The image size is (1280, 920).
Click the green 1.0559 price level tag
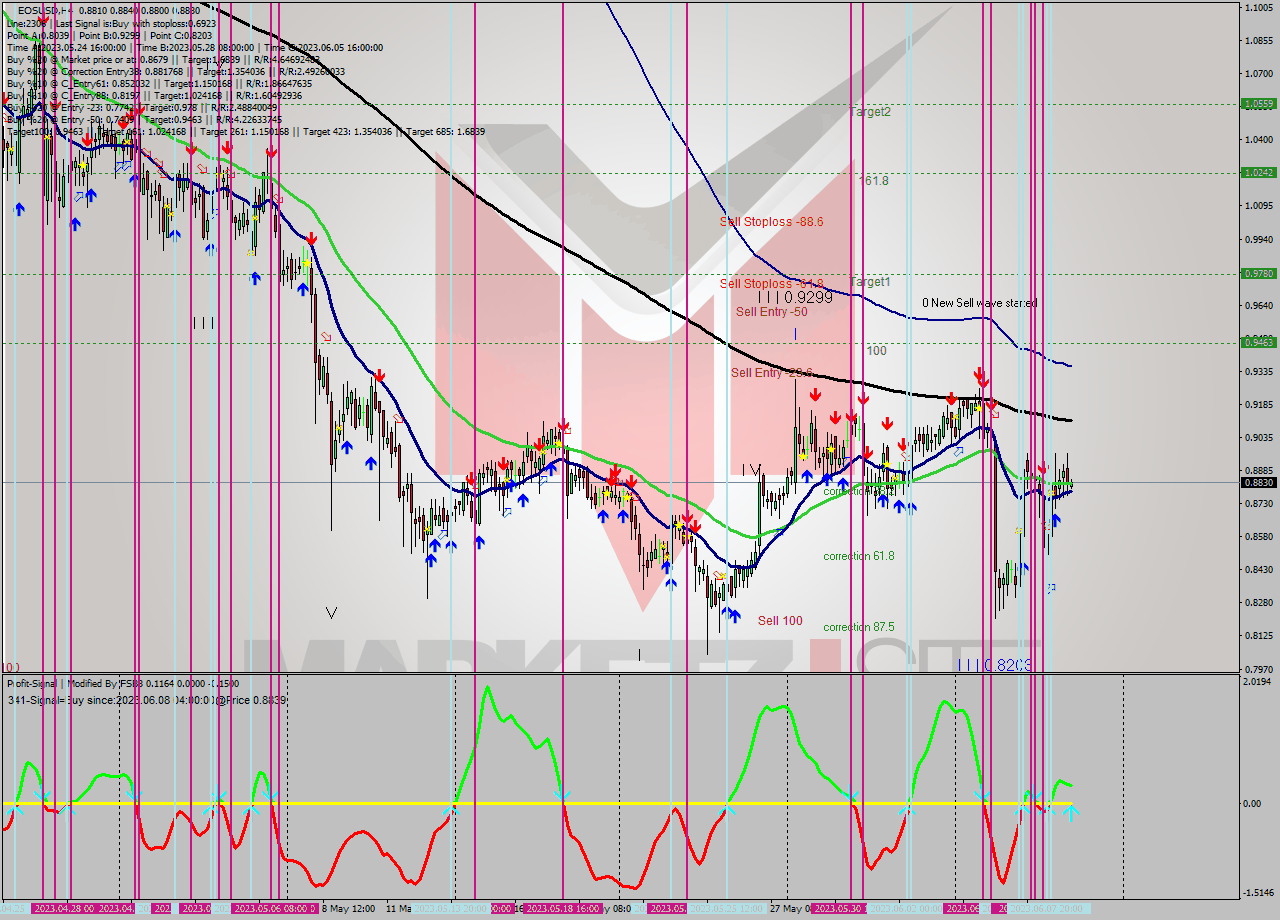1257,103
